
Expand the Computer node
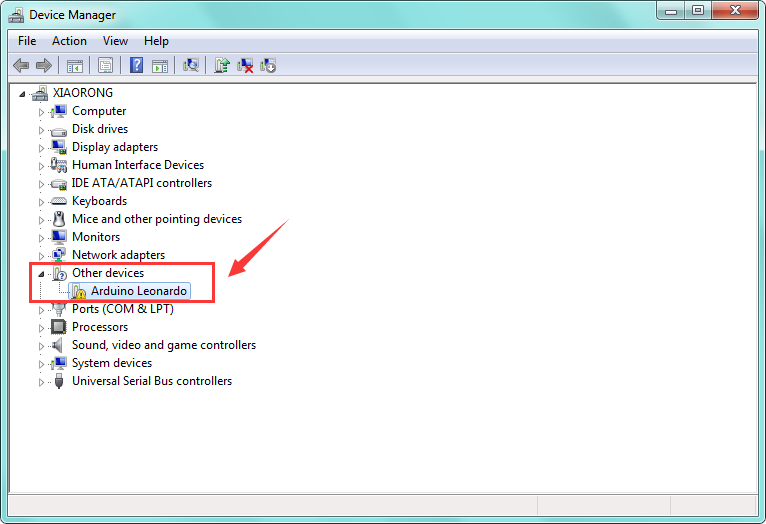tap(41, 112)
